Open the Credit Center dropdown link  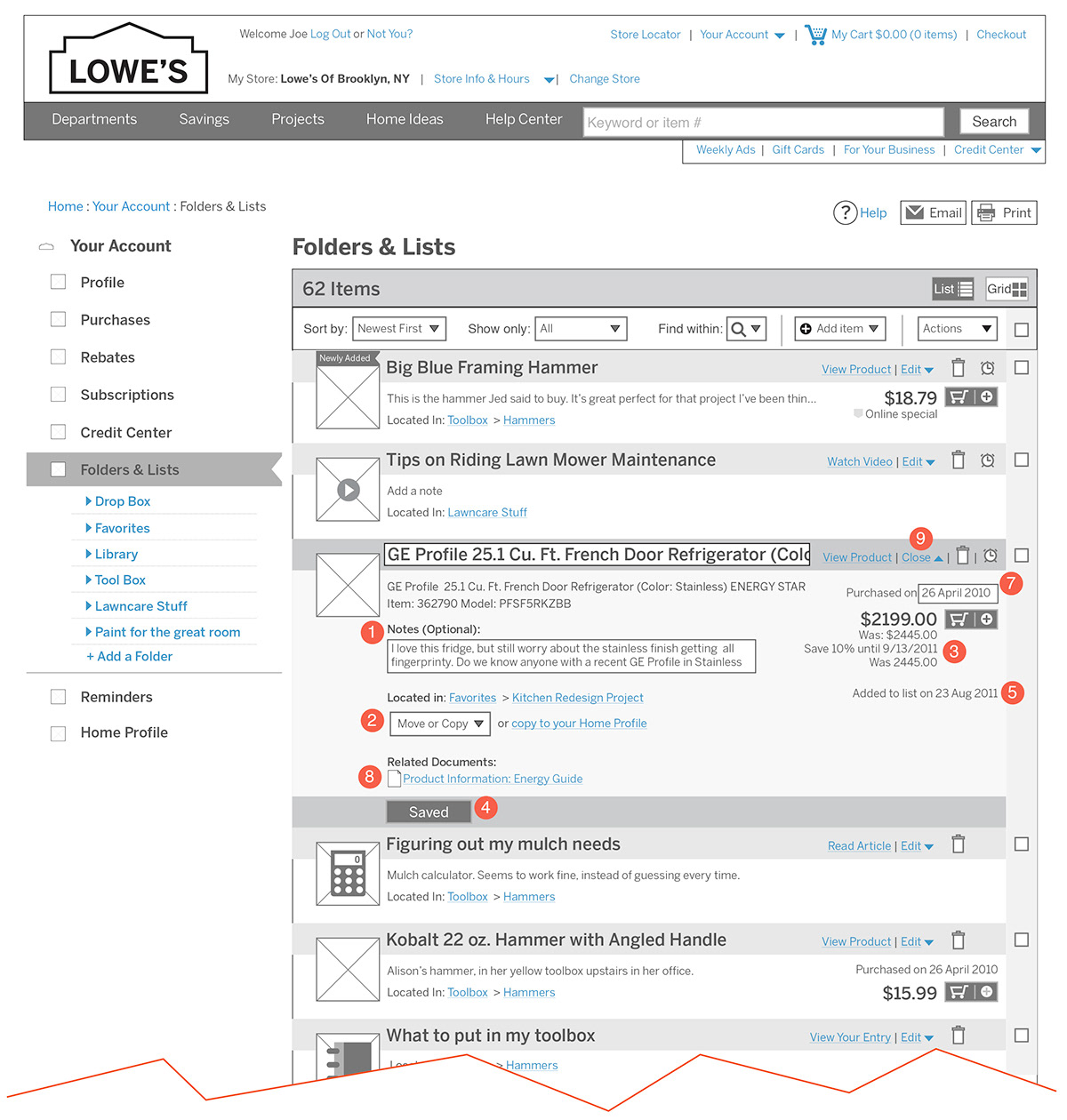[997, 150]
